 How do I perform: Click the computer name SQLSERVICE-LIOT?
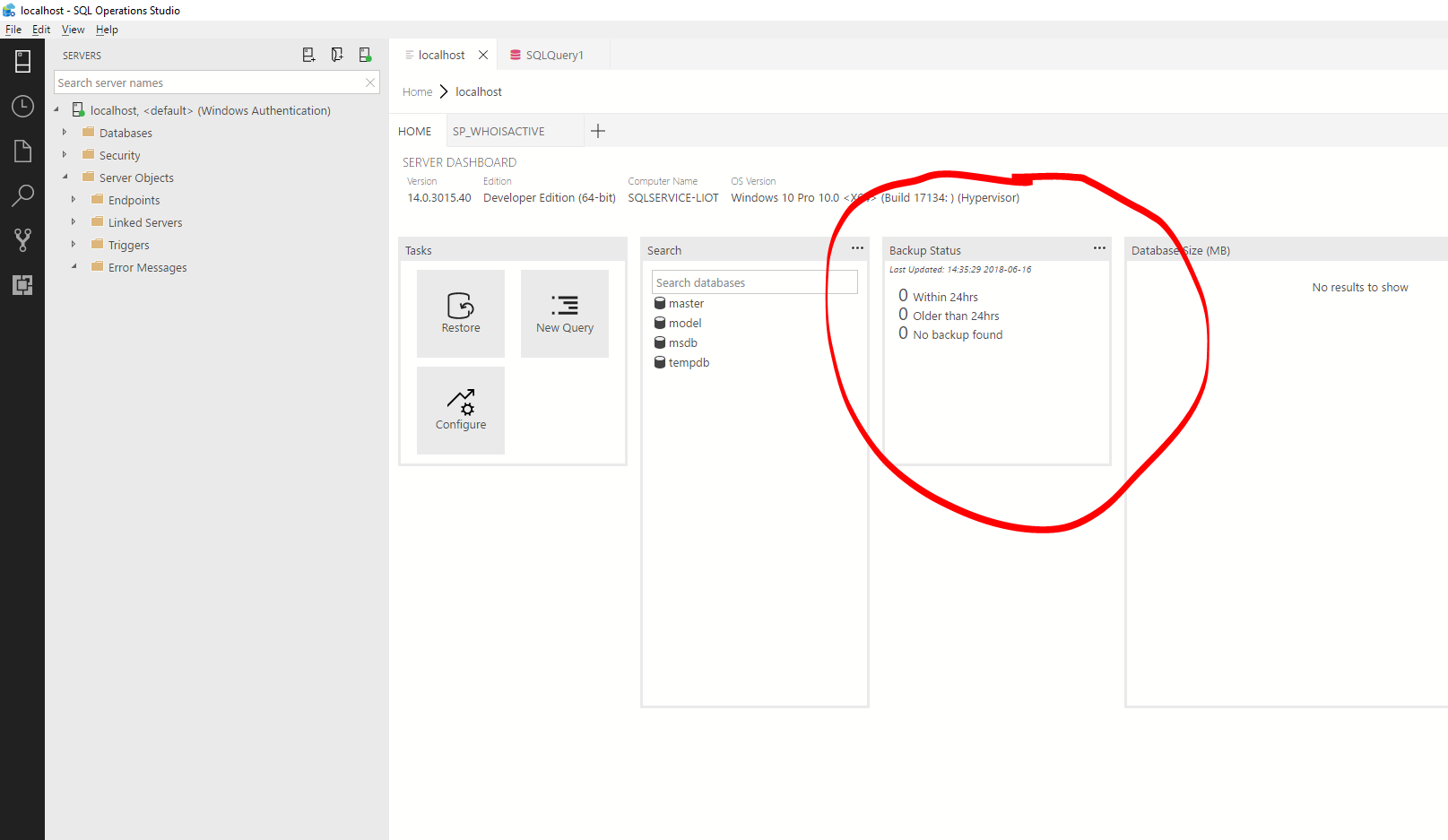tap(673, 197)
